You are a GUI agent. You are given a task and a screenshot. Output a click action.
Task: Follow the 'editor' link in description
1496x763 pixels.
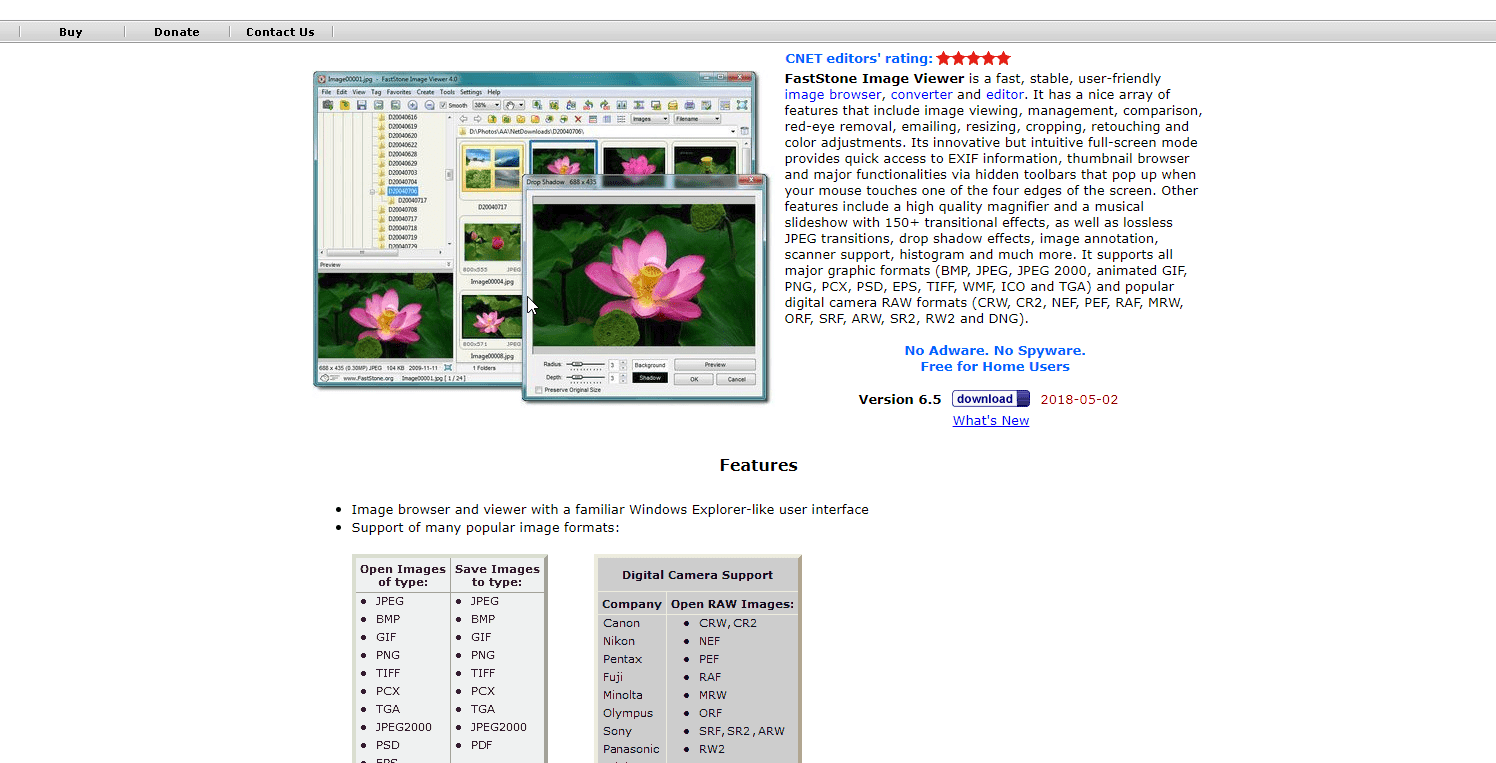[1005, 95]
